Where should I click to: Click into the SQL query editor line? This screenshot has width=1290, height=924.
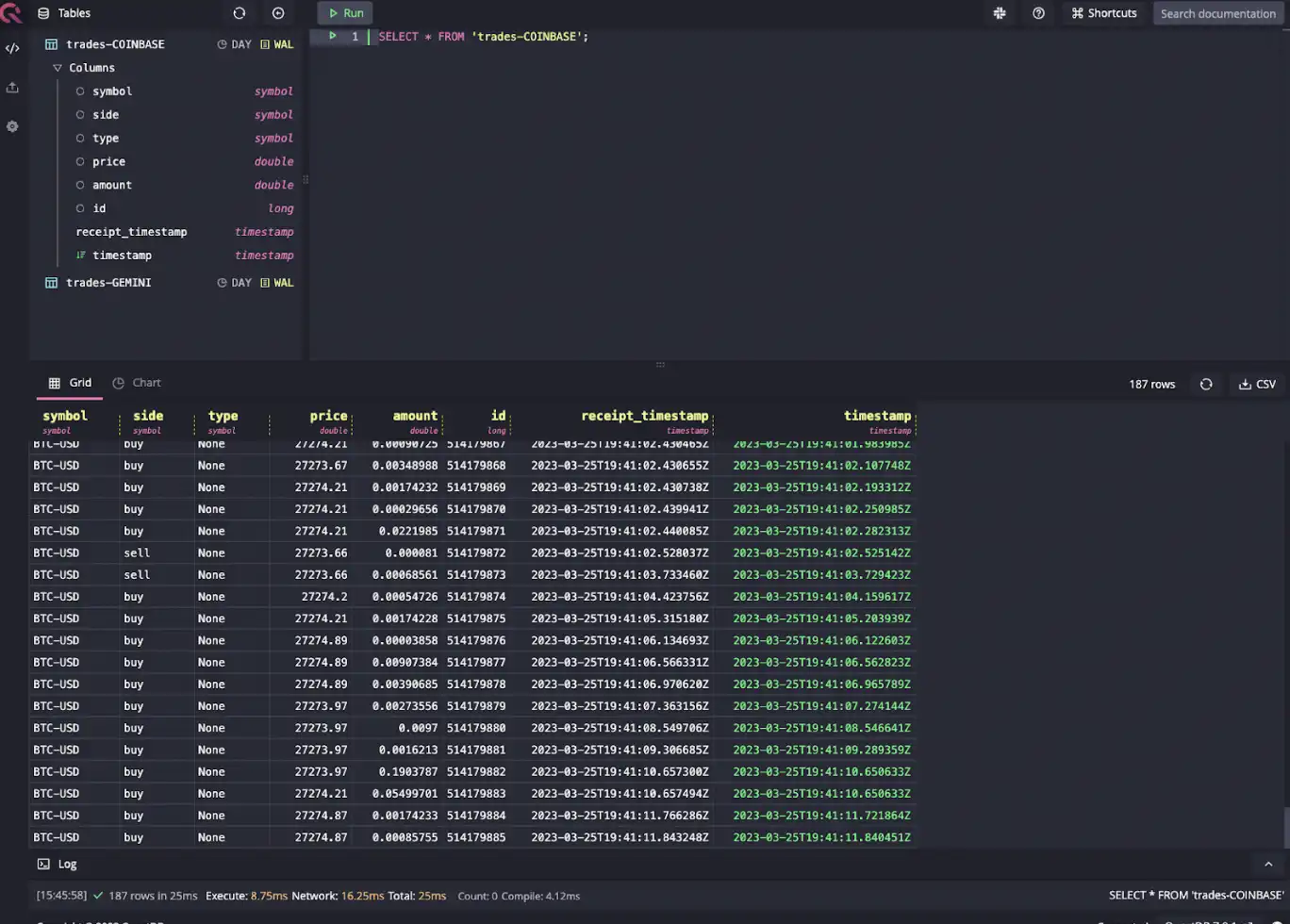484,36
